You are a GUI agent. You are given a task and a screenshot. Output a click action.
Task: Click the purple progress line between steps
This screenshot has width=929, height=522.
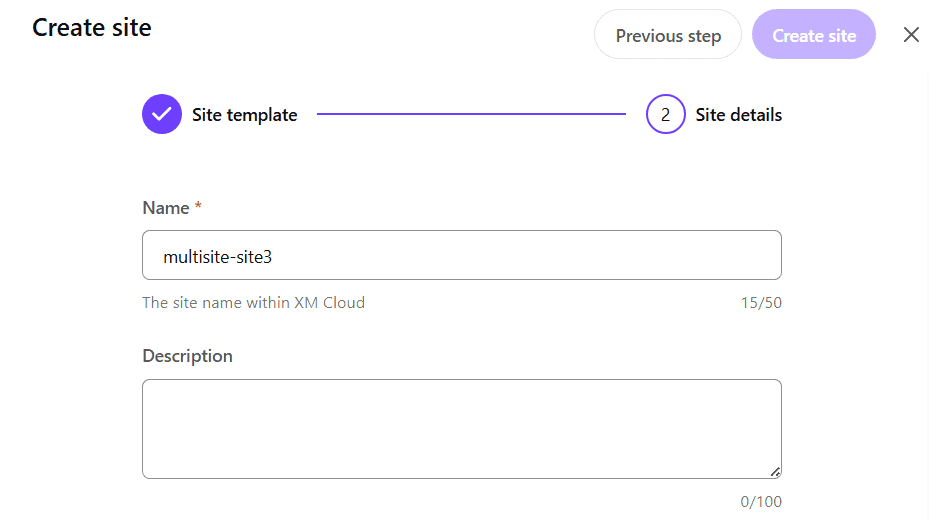click(x=471, y=114)
